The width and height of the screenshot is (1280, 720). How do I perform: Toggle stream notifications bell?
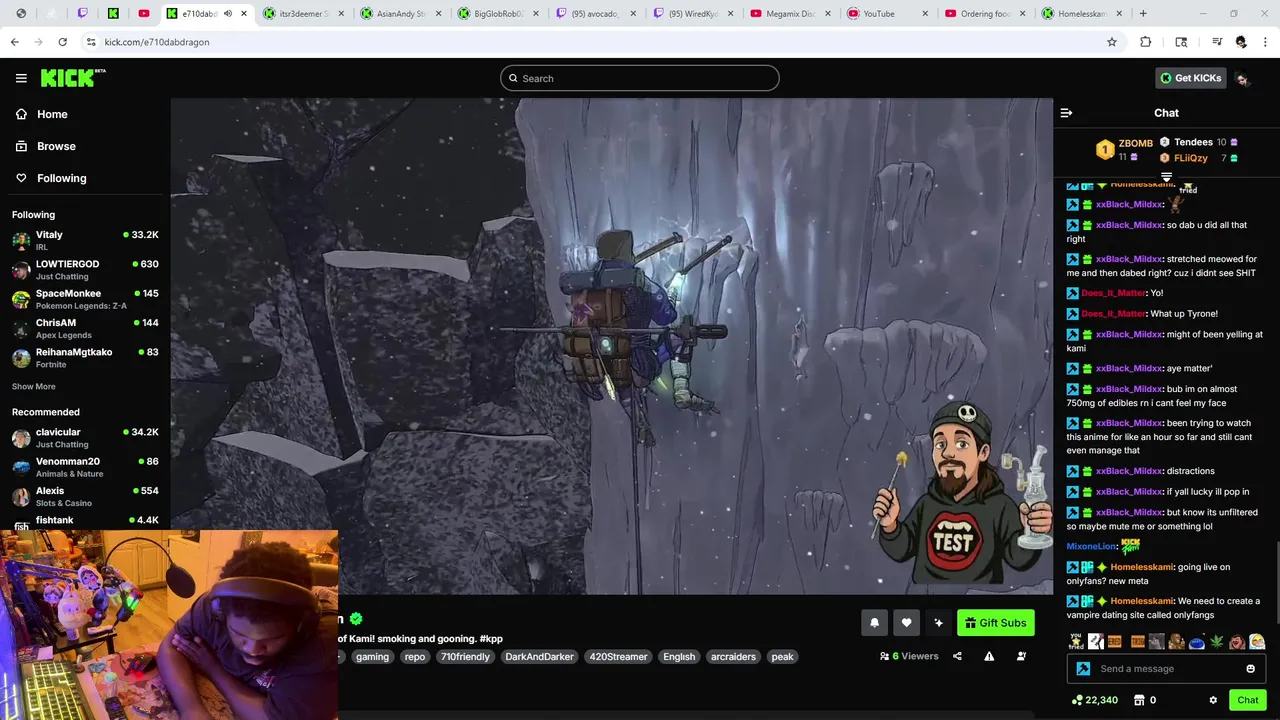tap(874, 623)
